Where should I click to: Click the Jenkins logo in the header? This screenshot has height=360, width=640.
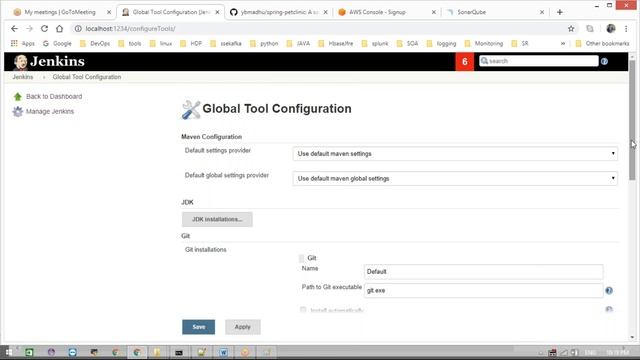click(49, 62)
